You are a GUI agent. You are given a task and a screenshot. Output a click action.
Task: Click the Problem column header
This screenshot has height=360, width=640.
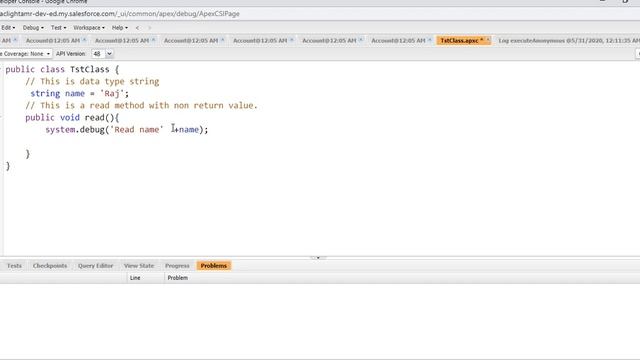[x=178, y=278]
